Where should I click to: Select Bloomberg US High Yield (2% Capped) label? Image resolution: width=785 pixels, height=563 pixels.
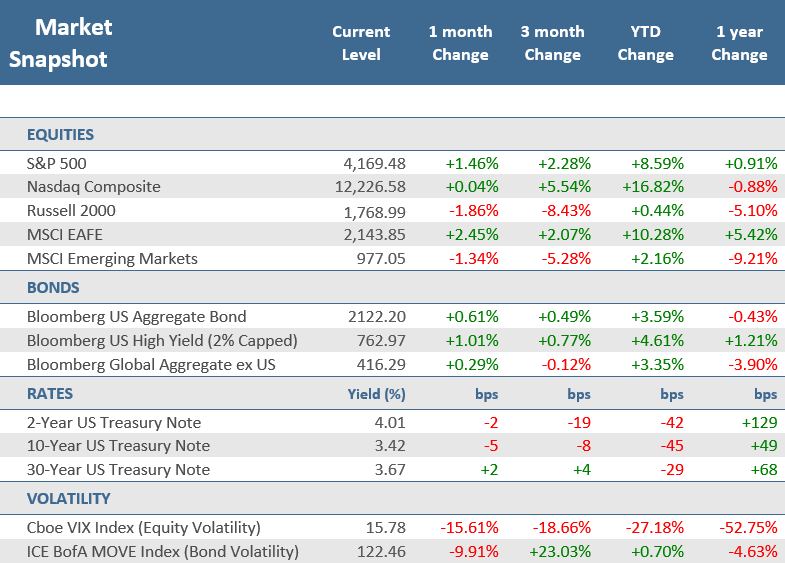coord(162,341)
